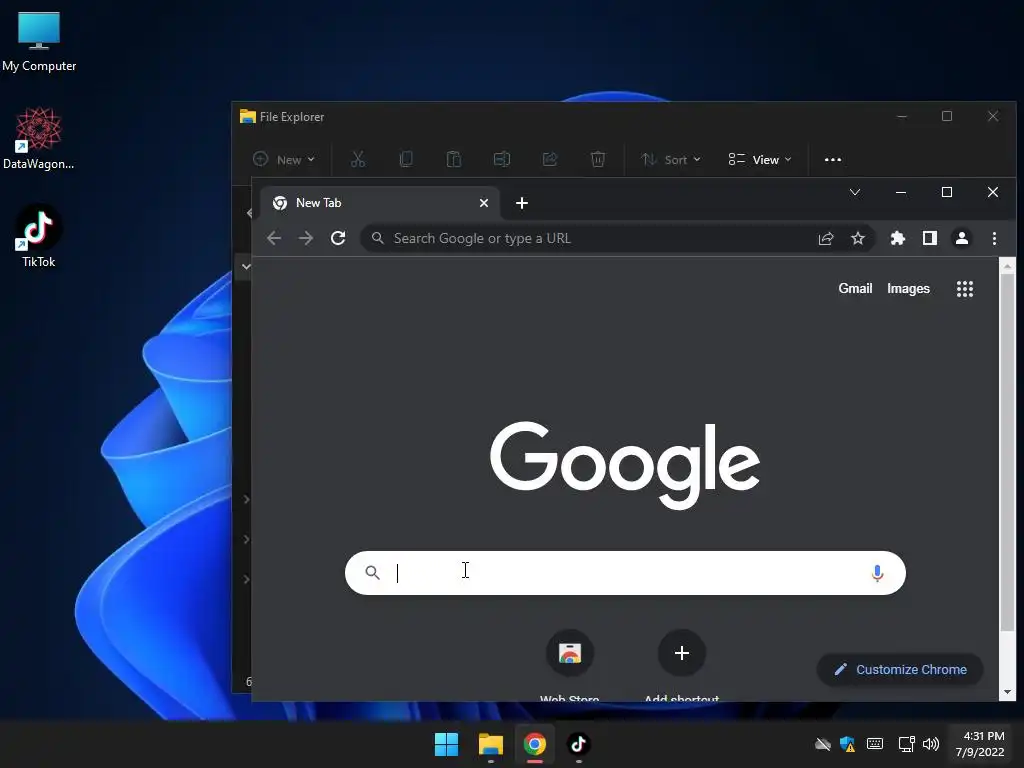This screenshot has width=1024, height=768.
Task: Open Chrome Extensions puzzle icon
Action: click(898, 238)
